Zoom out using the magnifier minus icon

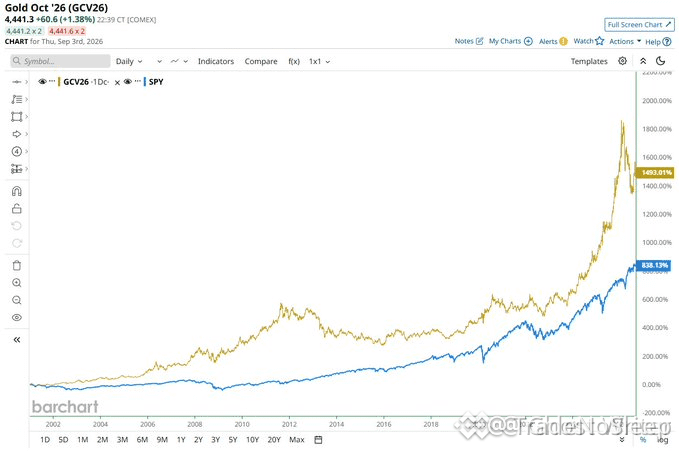(x=16, y=300)
